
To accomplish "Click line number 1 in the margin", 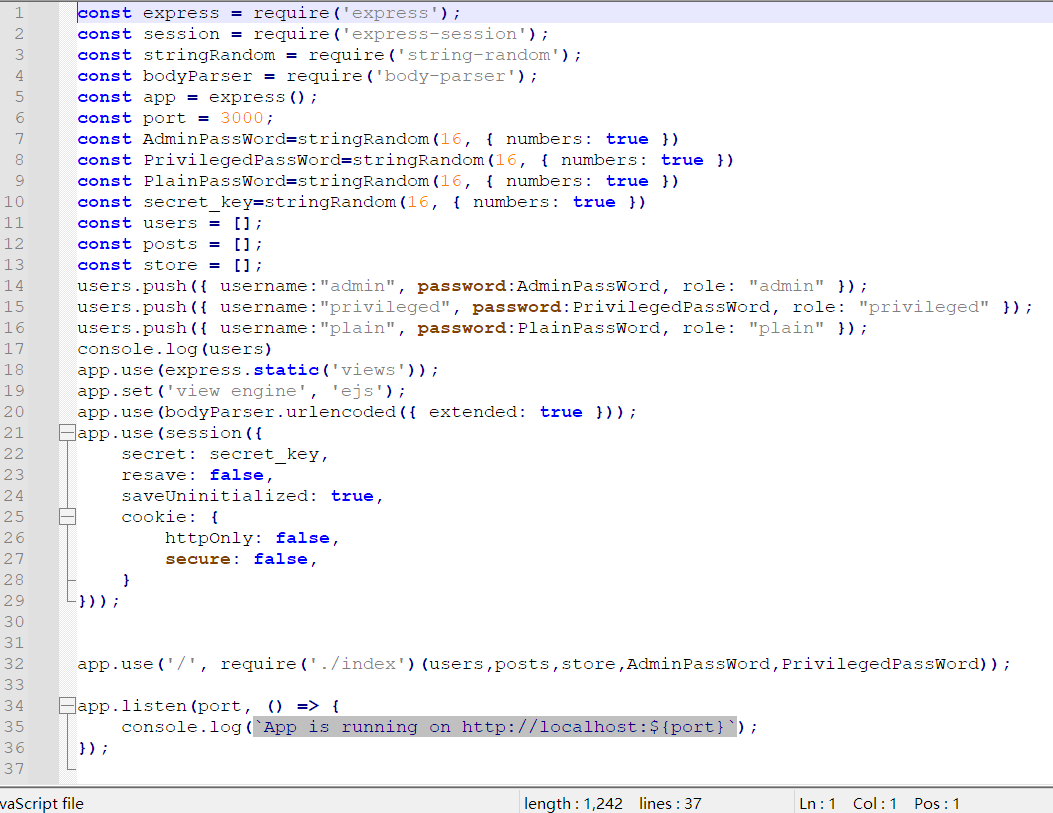I will pyautogui.click(x=20, y=13).
